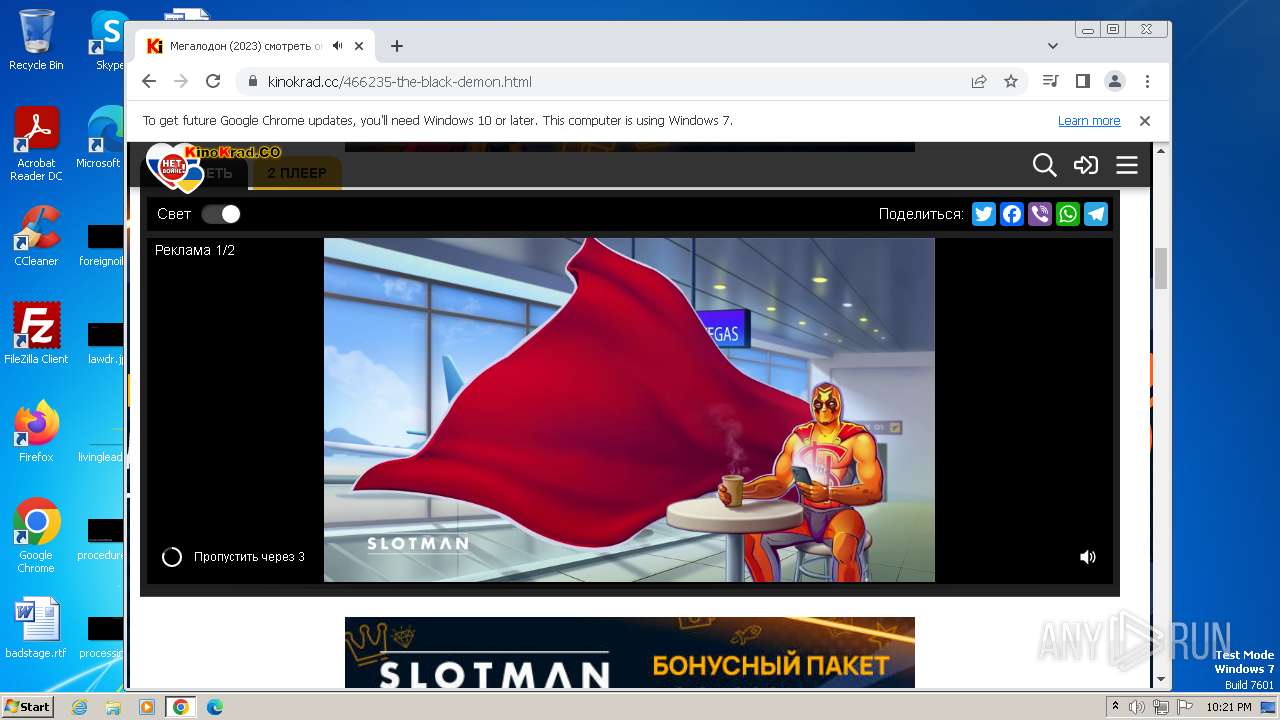
Task: Bookmark this page with the star icon
Action: pos(1011,81)
